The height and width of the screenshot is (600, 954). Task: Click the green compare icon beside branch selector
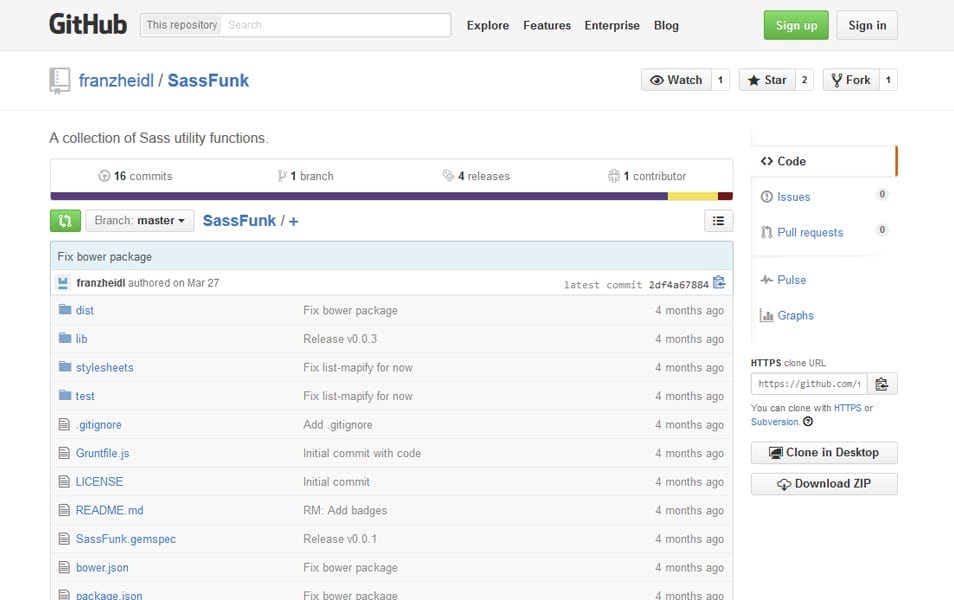64,220
